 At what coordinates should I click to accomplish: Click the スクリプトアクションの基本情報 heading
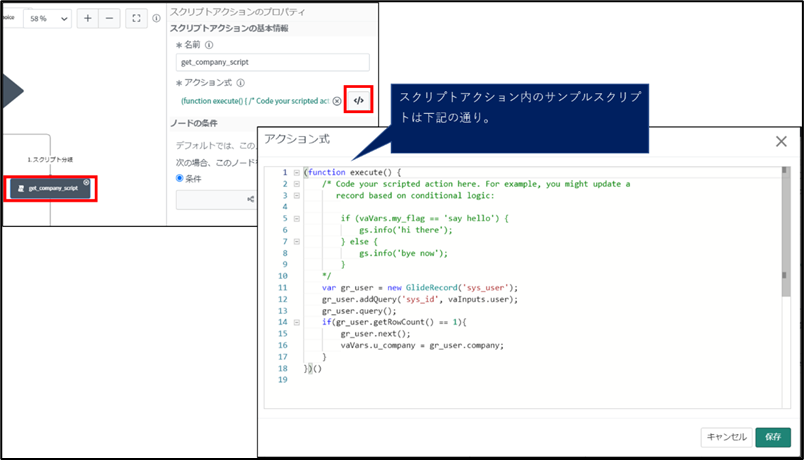(x=229, y=28)
